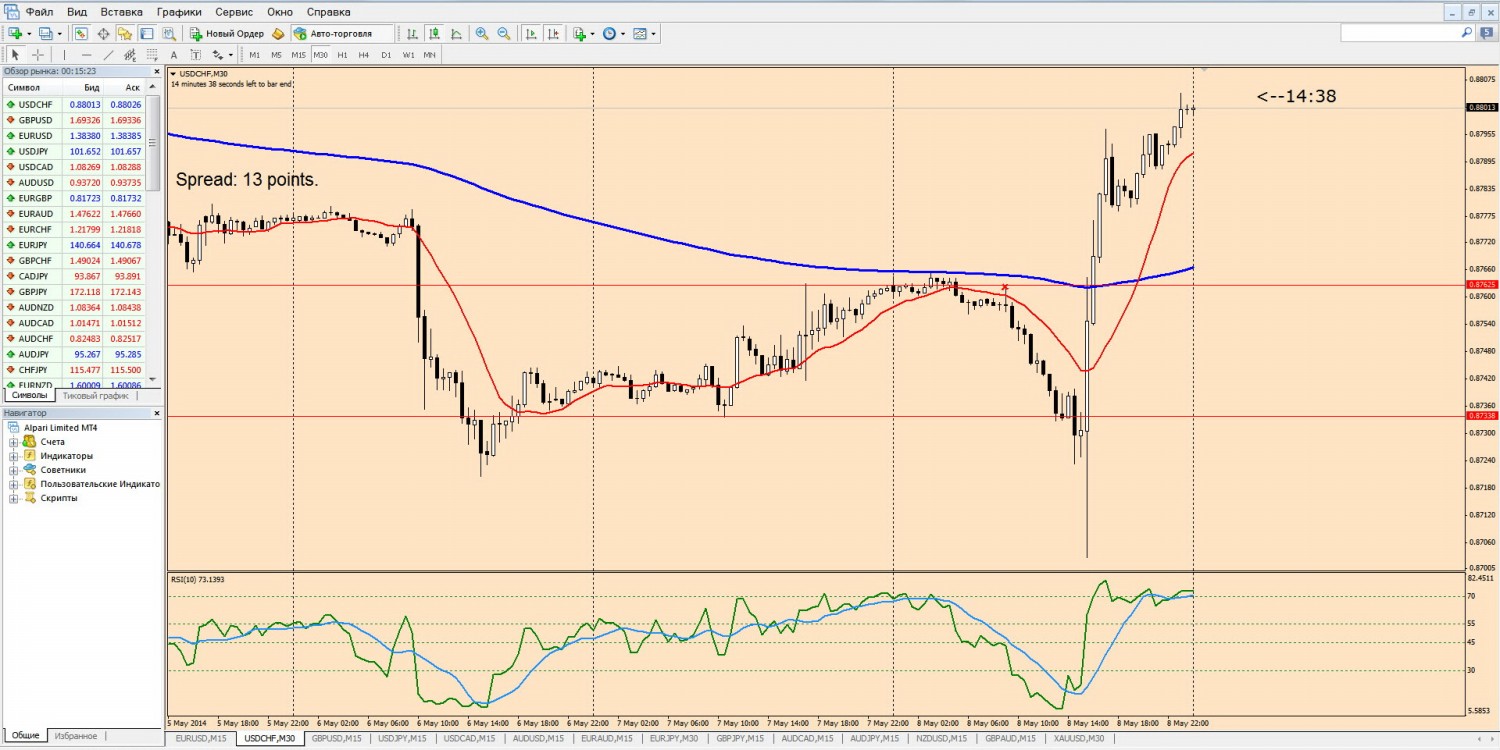Select the horizontal line drawing tool

(x=86, y=55)
